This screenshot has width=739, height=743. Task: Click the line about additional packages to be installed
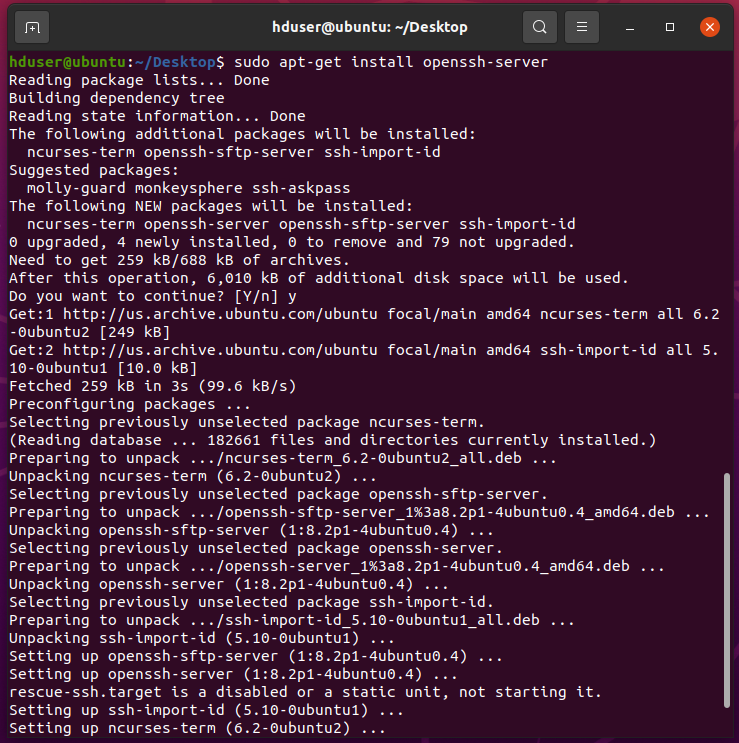tap(242, 134)
